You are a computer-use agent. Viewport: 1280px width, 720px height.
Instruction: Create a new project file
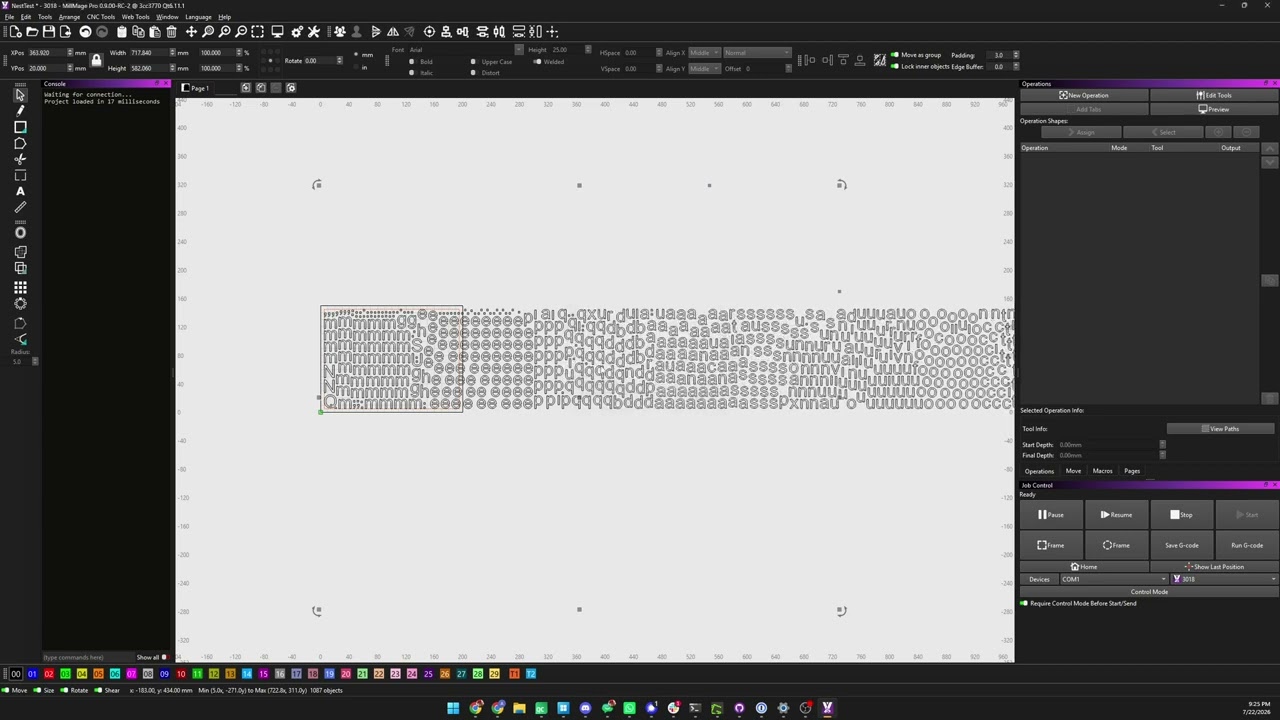(x=17, y=32)
